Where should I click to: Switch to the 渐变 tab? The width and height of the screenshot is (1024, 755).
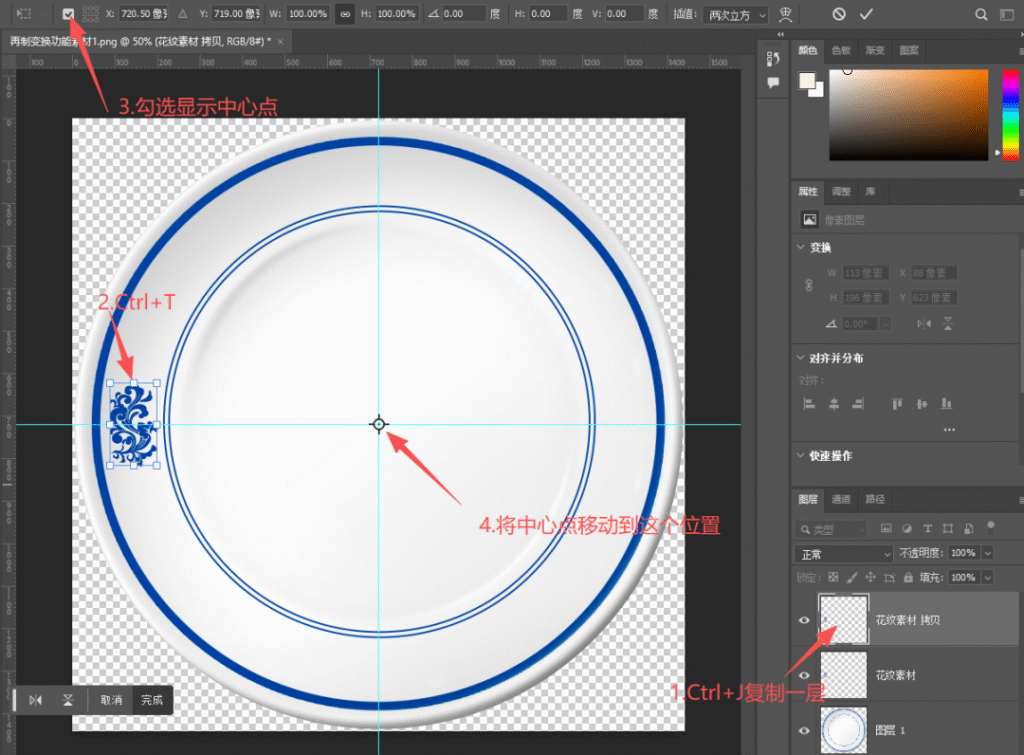point(875,50)
